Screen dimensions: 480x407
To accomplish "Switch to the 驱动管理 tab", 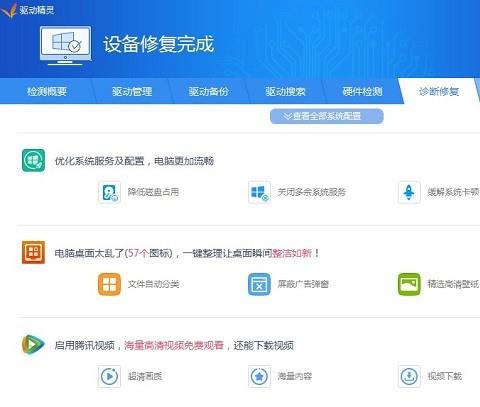I will (x=132, y=91).
